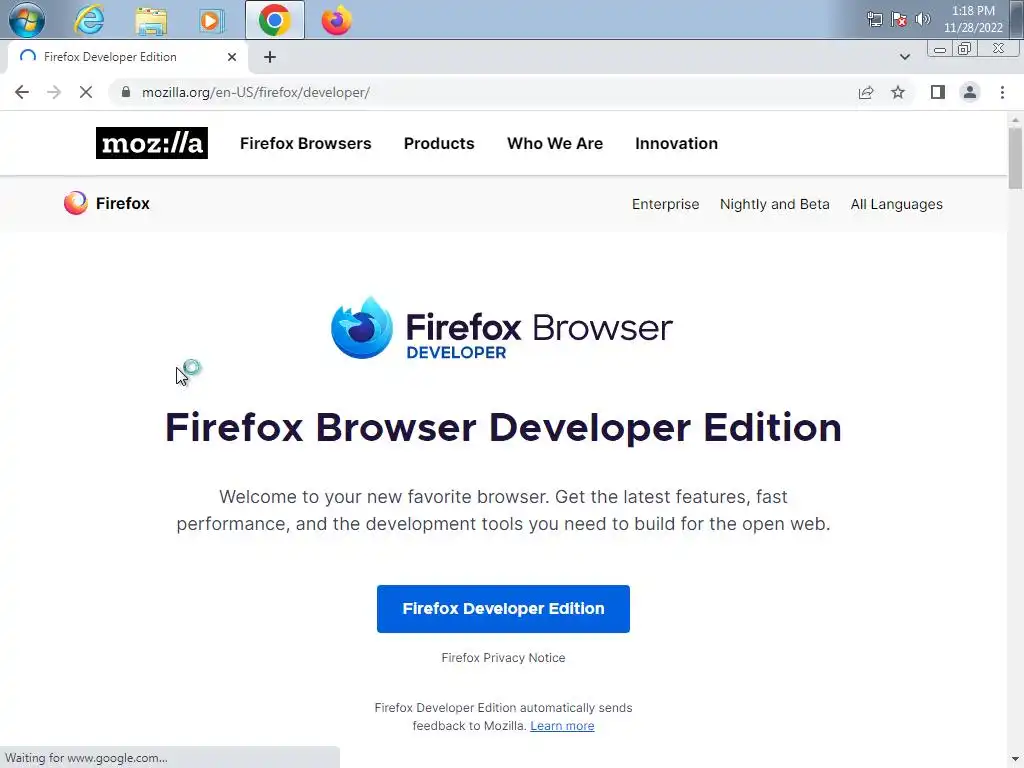View site information padlock icon
Image resolution: width=1024 pixels, height=768 pixels.
point(126,92)
